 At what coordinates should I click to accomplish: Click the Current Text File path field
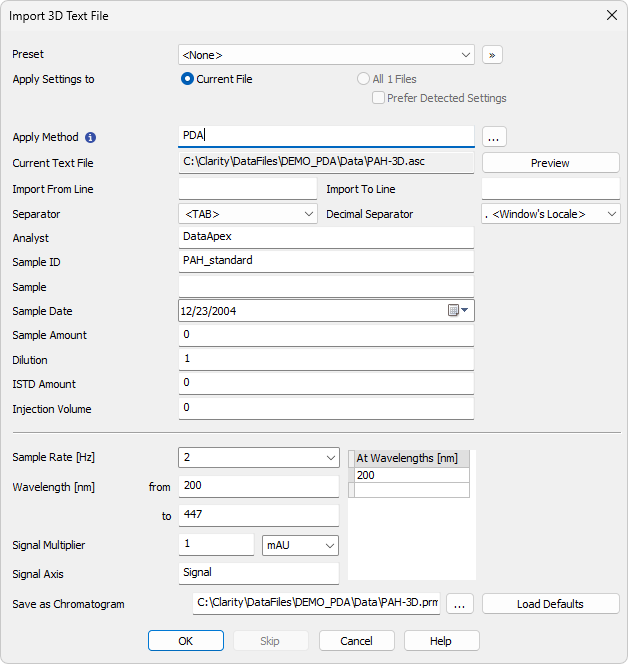(326, 163)
